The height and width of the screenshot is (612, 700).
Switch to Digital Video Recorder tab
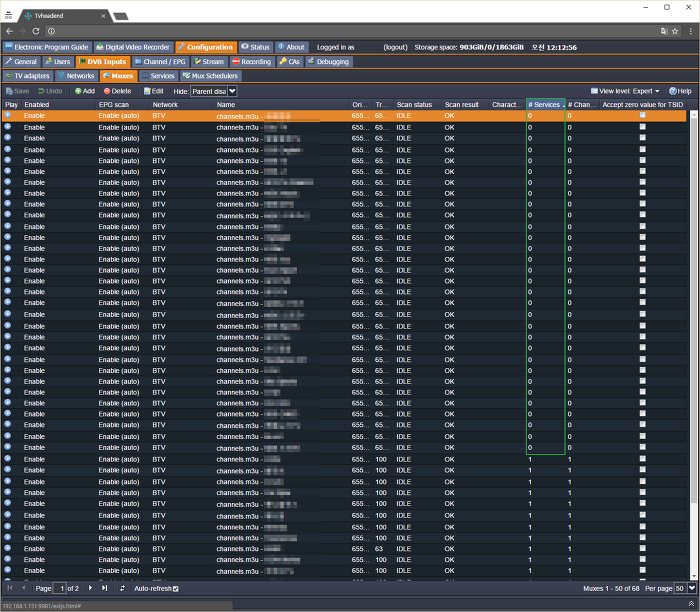pos(133,47)
